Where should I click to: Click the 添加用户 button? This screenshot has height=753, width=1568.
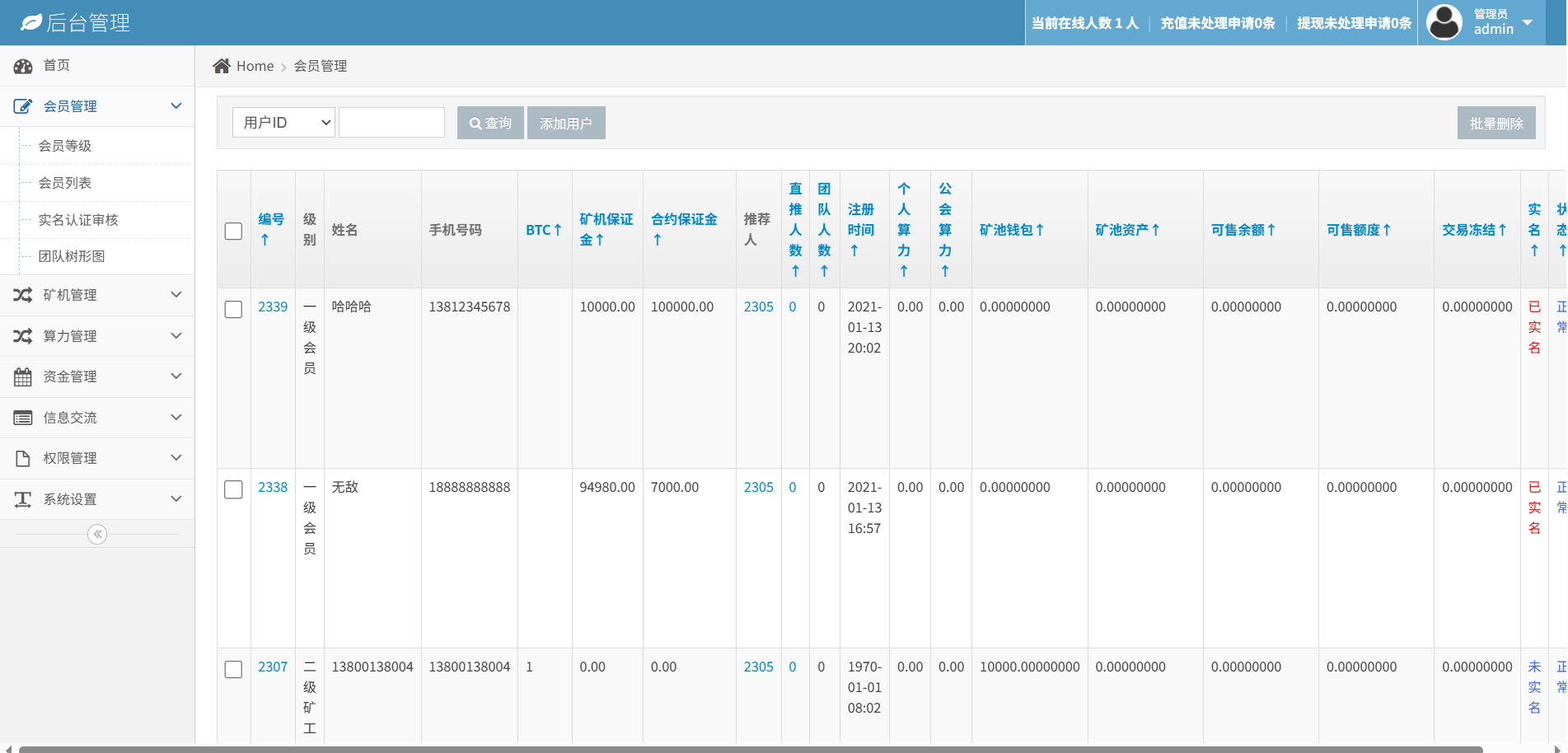pos(566,123)
